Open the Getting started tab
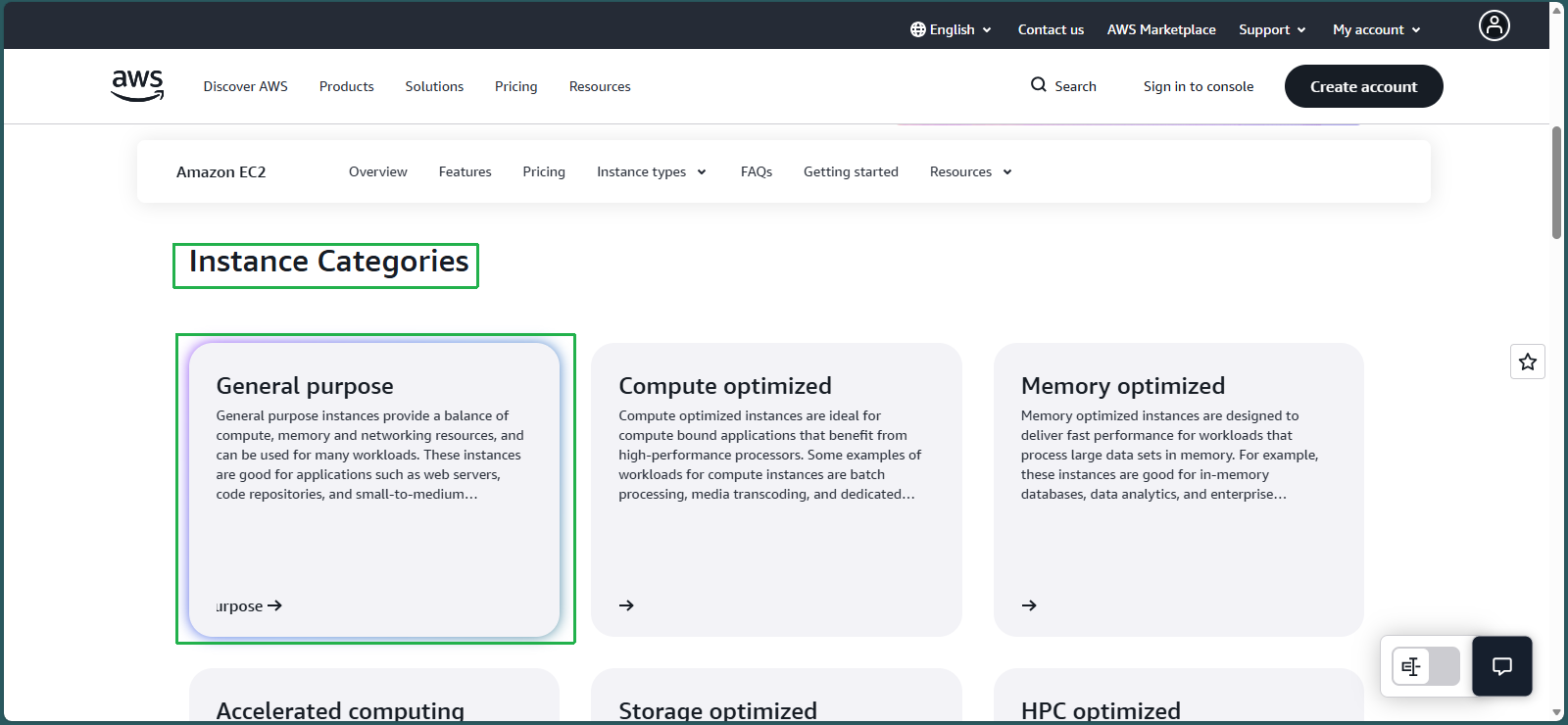 [851, 171]
